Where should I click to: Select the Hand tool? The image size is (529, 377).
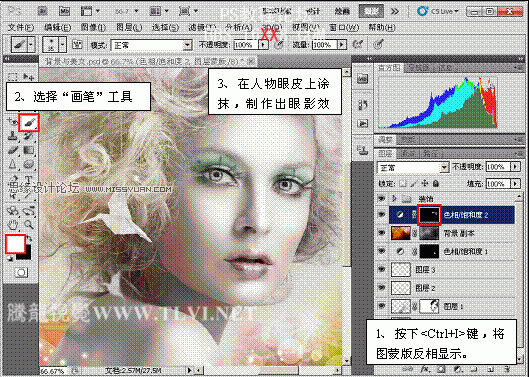click(12, 224)
